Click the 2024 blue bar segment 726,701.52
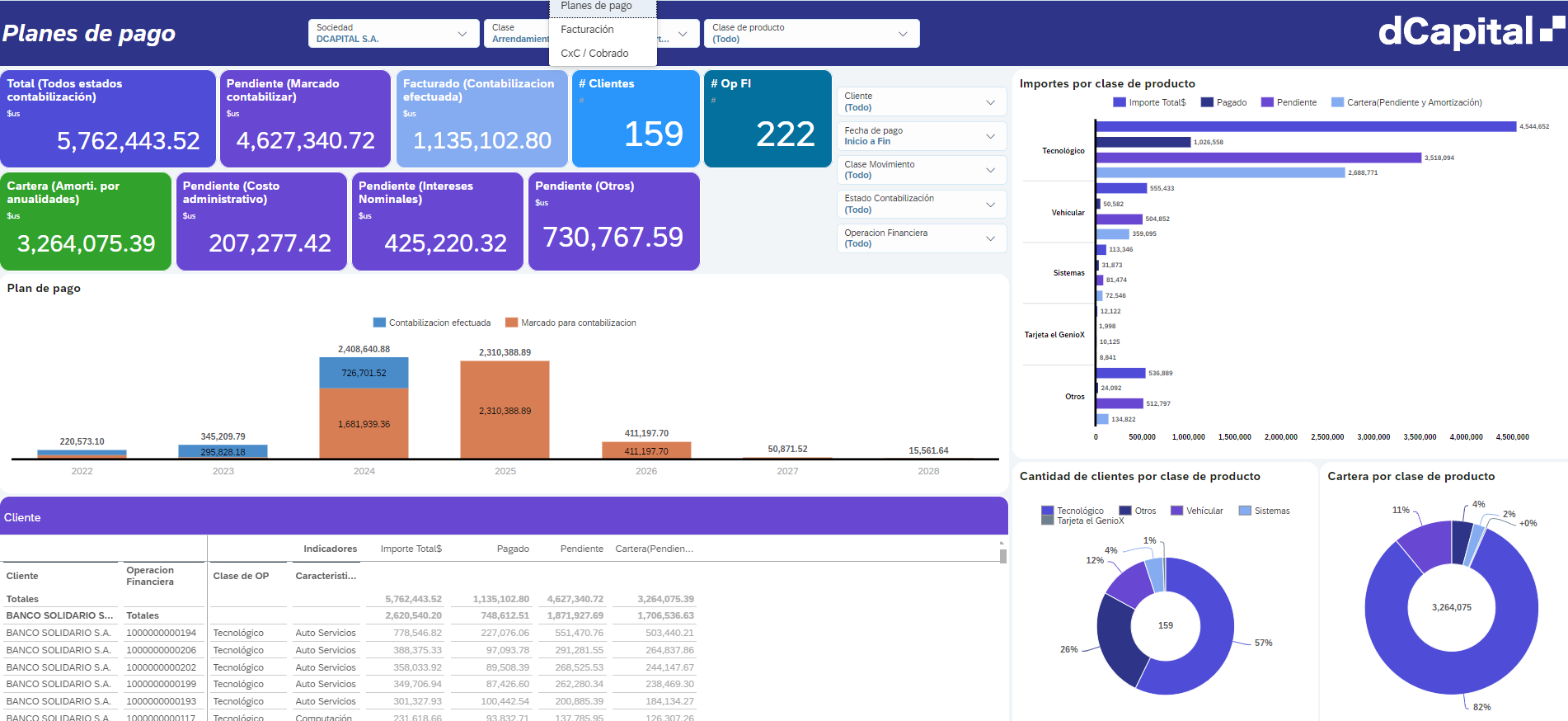The image size is (1568, 721). coord(364,373)
